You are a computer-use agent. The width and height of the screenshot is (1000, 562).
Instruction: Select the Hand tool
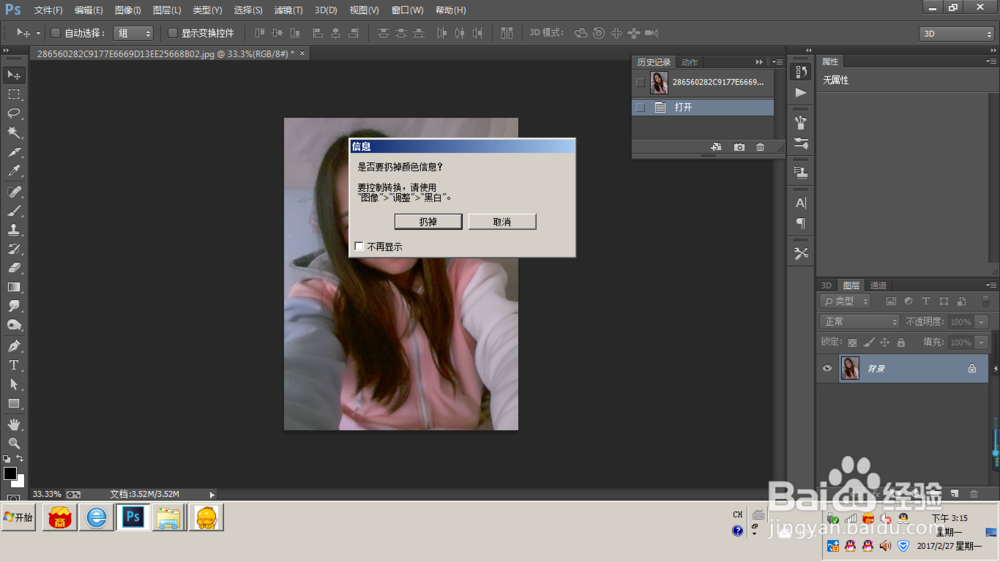(13, 424)
